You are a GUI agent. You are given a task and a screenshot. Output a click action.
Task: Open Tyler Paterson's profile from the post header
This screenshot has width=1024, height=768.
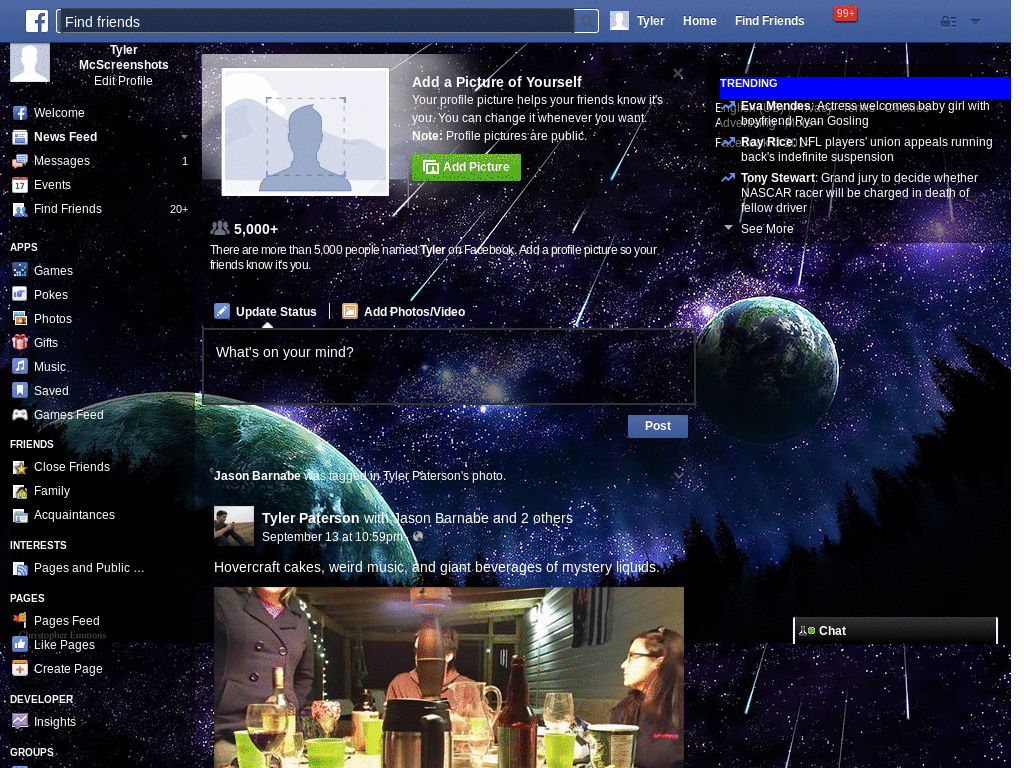tap(310, 518)
